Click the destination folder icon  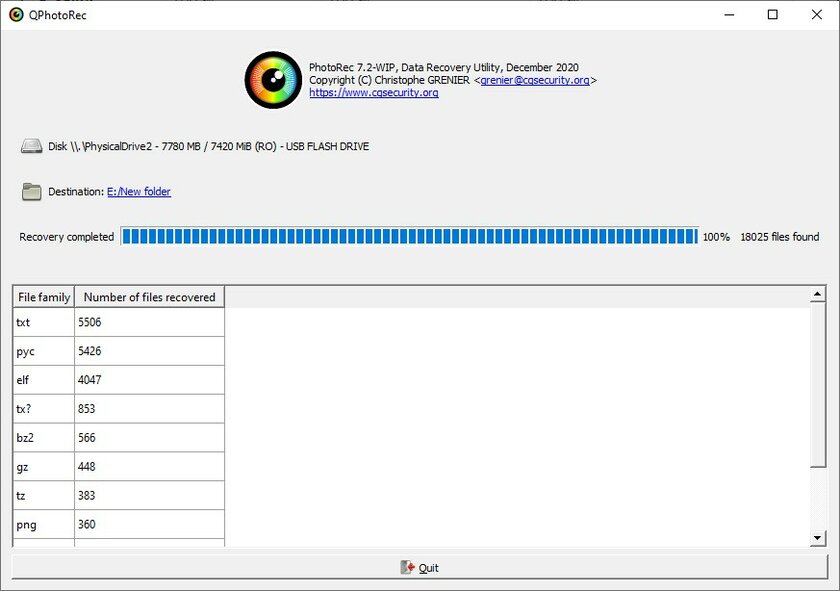(32, 191)
